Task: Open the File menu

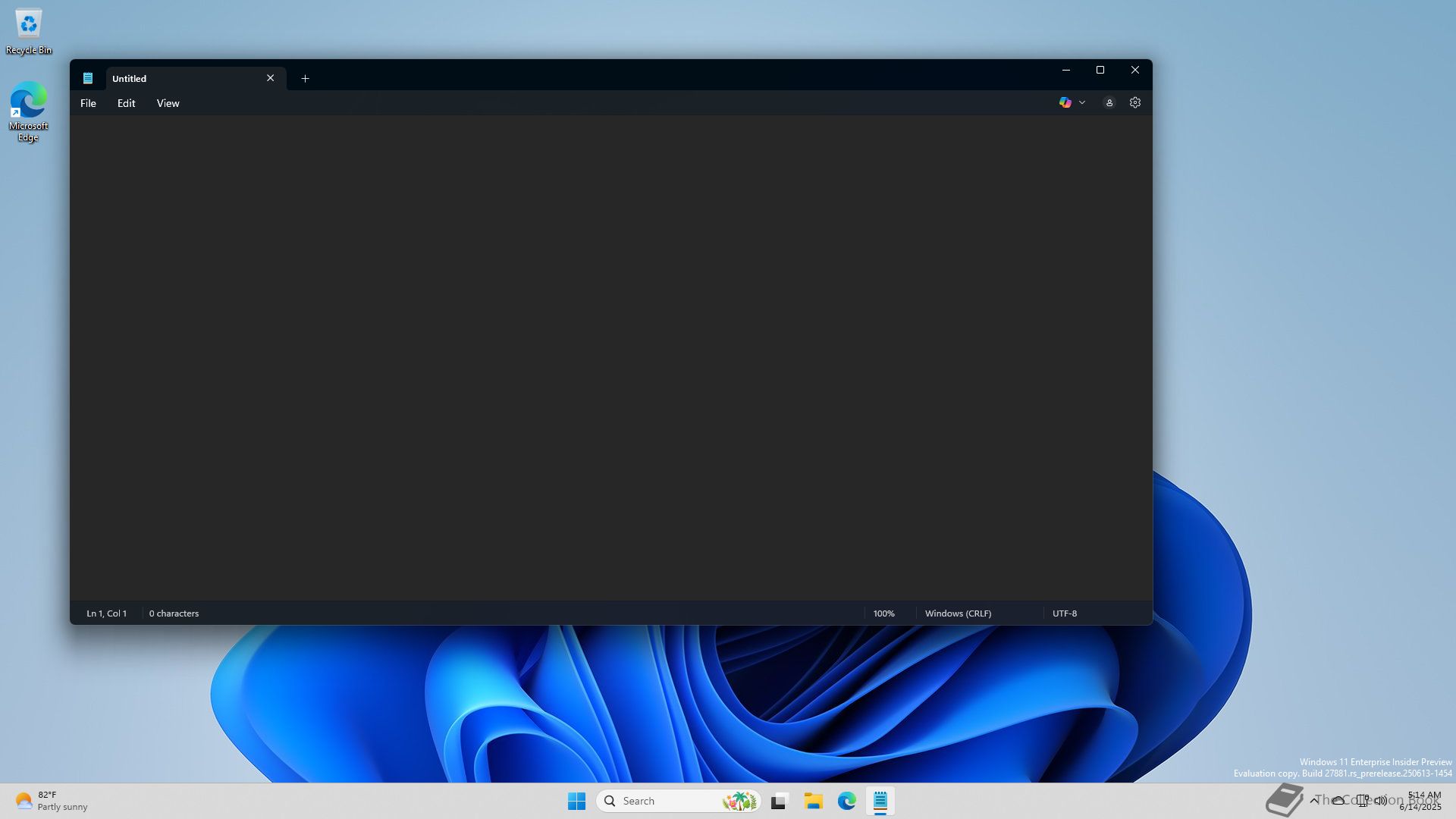Action: coord(88,103)
